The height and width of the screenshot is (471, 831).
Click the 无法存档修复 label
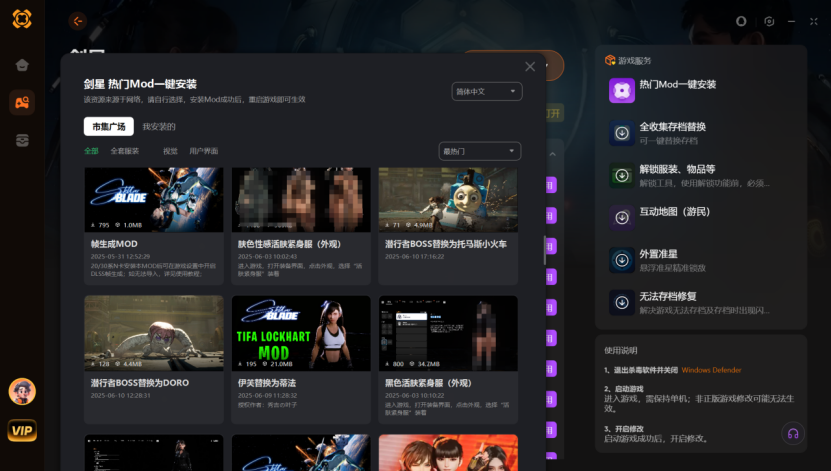668,296
